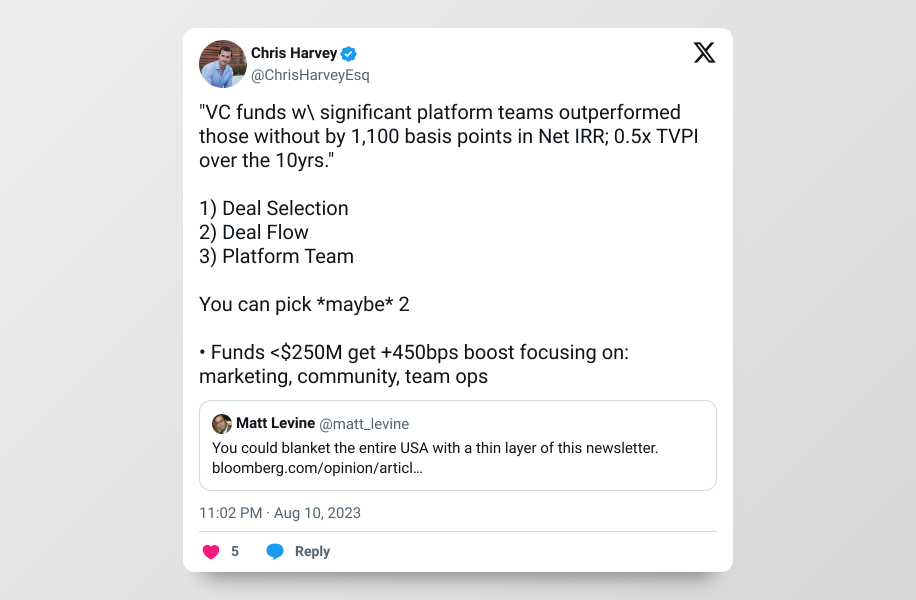
Task: Click the like count number 5
Action: click(235, 552)
